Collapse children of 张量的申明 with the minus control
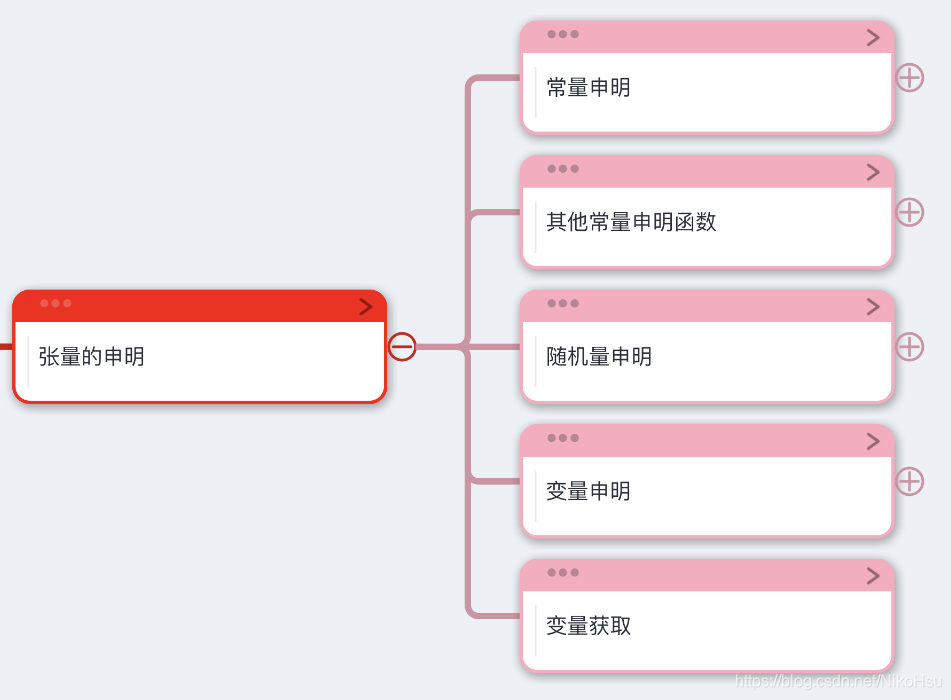Screen dimensions: 951x700 coord(403,346)
